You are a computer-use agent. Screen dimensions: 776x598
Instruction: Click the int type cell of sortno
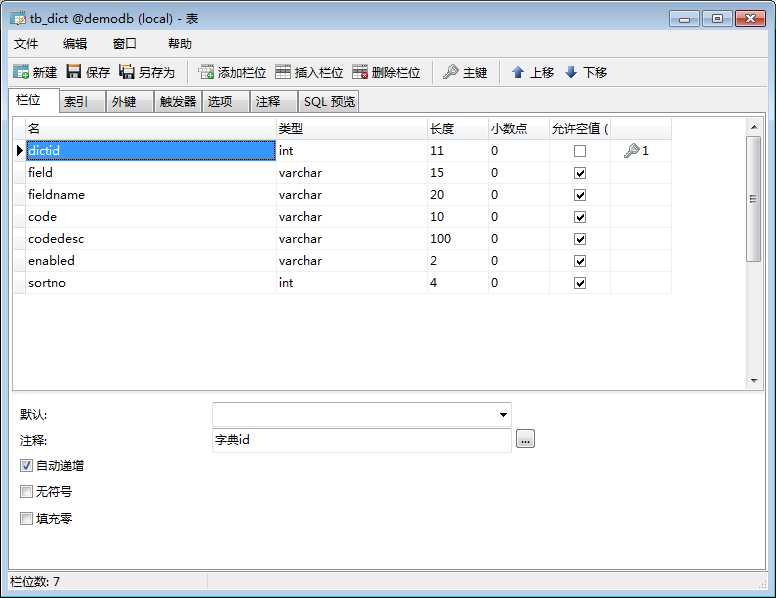351,283
